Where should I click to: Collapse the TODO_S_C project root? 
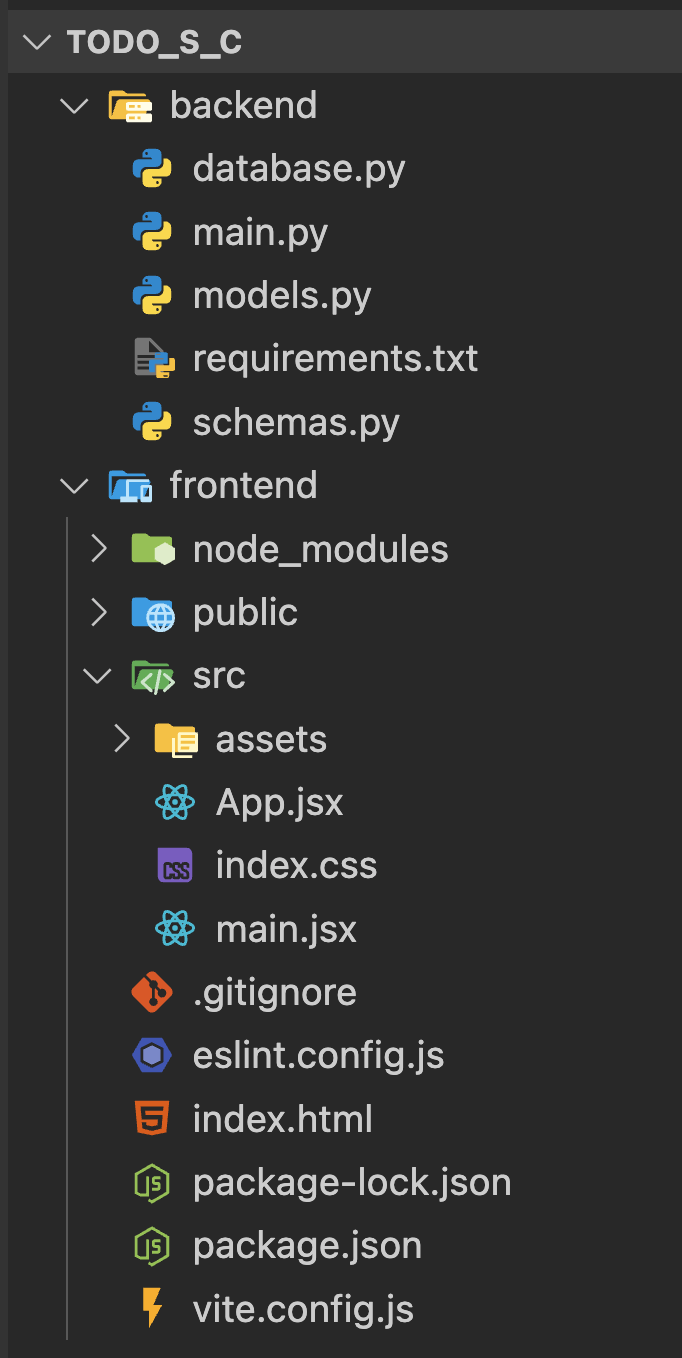[38, 43]
